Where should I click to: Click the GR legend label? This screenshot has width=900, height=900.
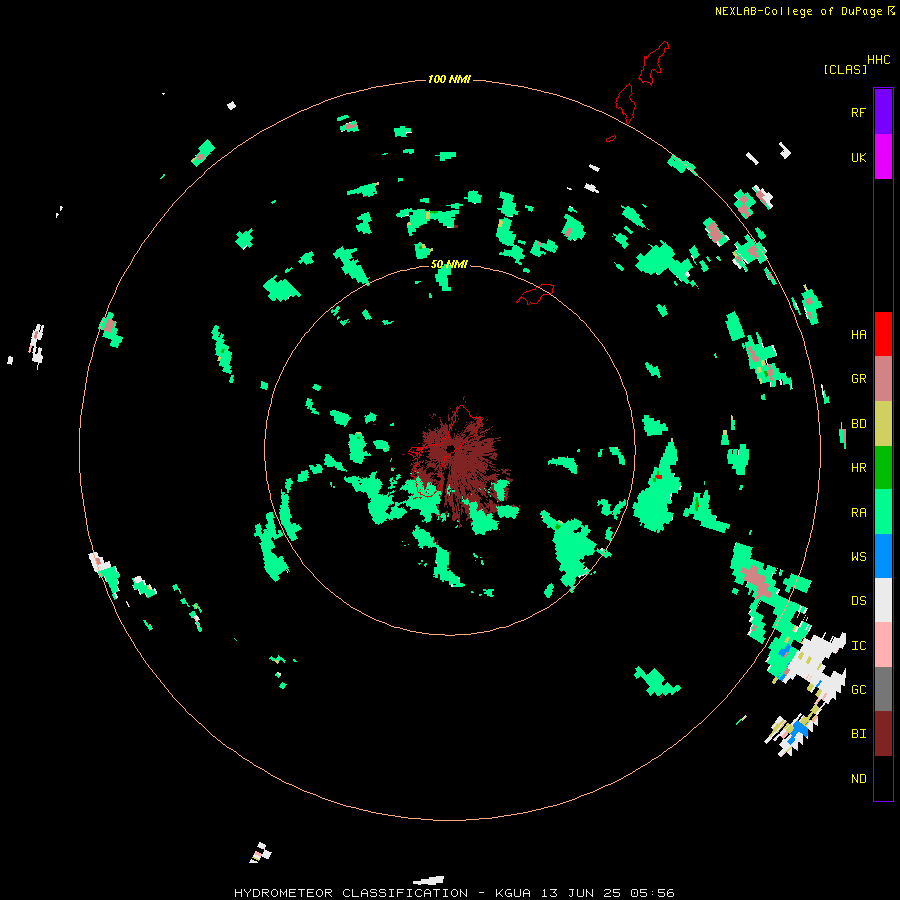858,379
